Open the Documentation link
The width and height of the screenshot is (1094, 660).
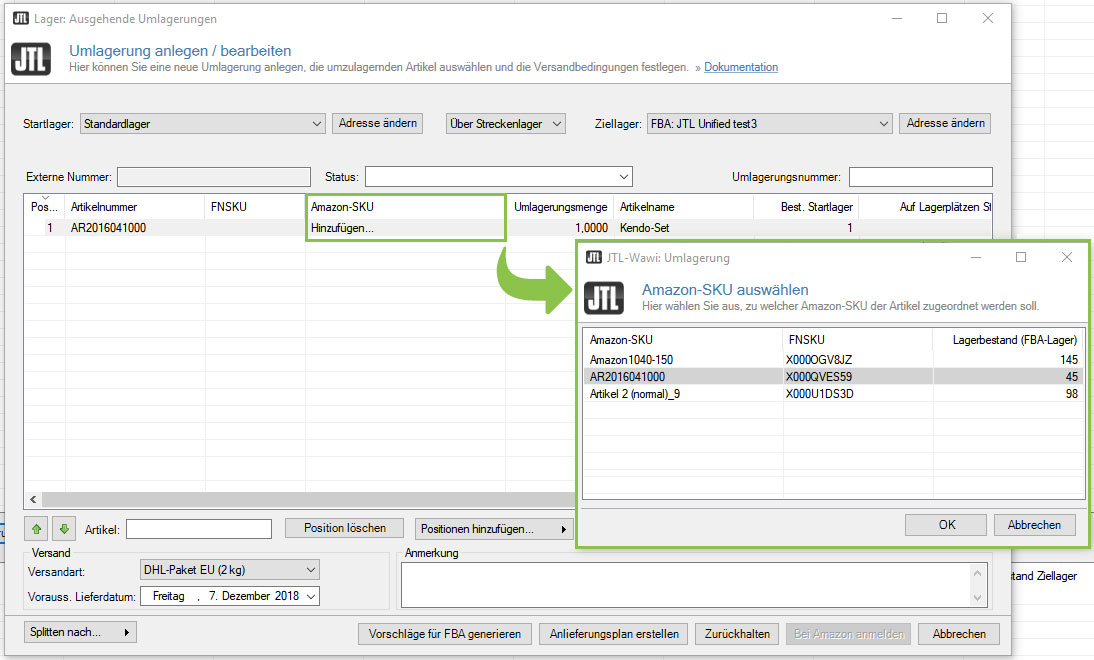coord(740,67)
